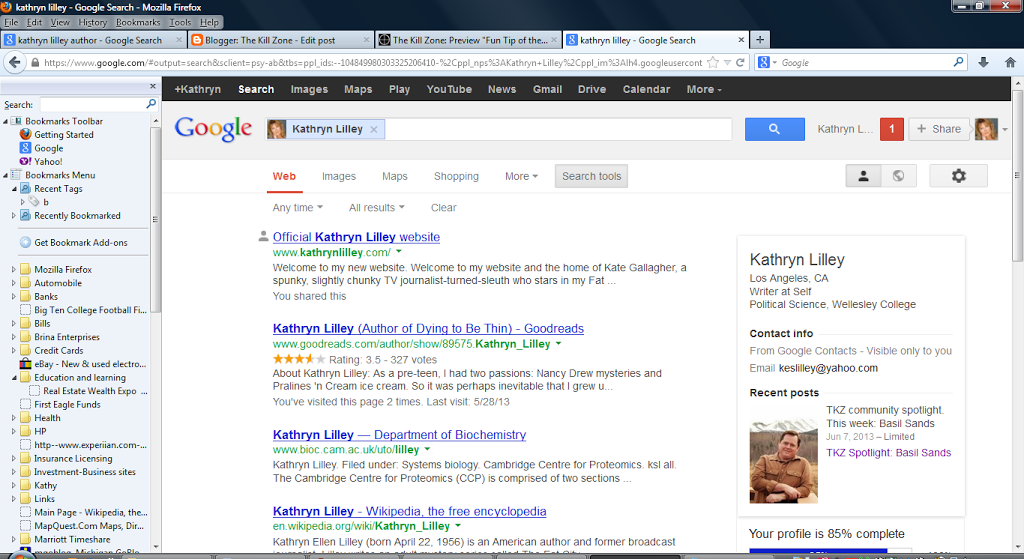Open a new tab with the plus button
Viewport: 1024px width, 559px height.
(760, 40)
